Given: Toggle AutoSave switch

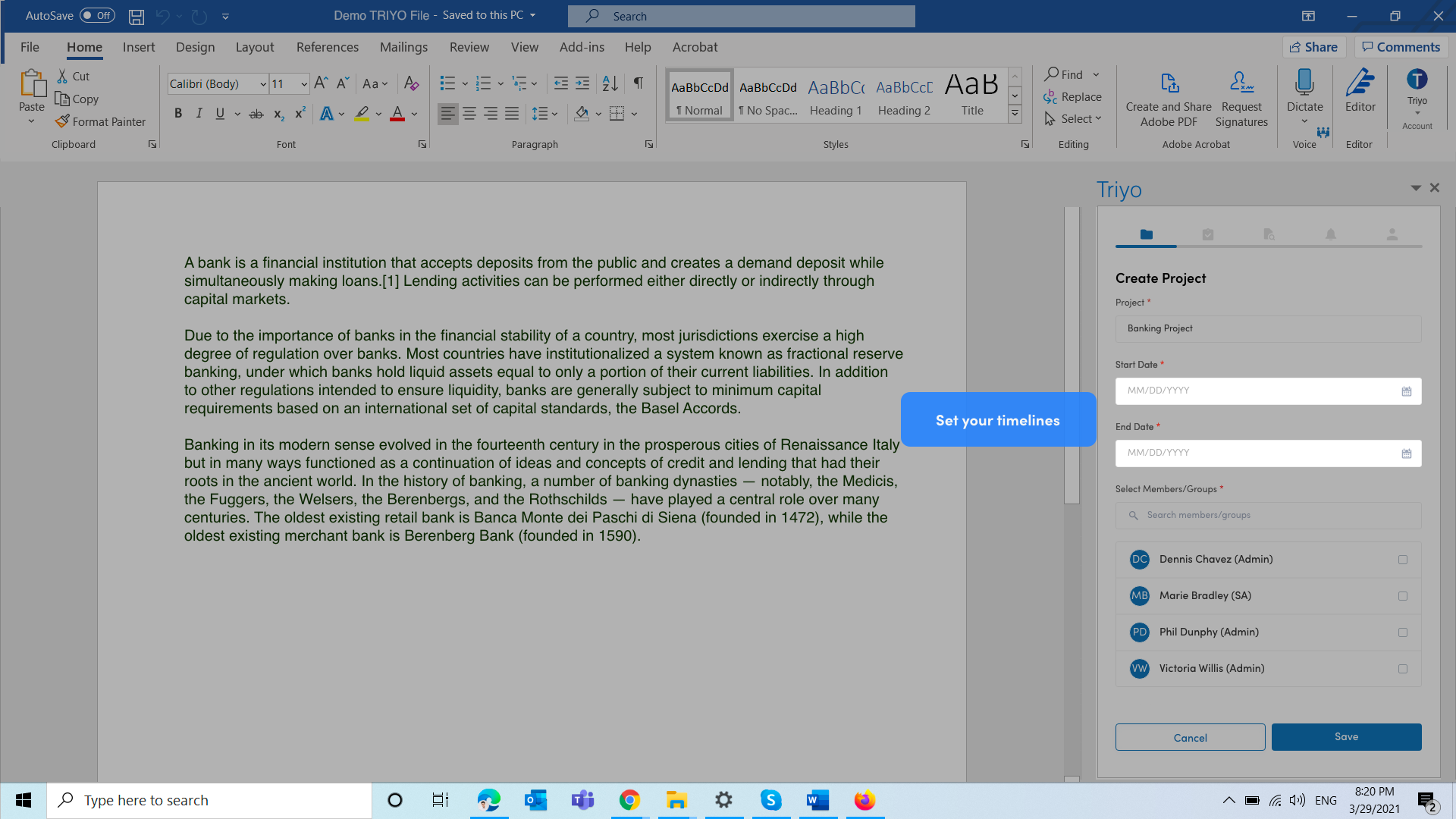Looking at the screenshot, I should click(x=97, y=15).
